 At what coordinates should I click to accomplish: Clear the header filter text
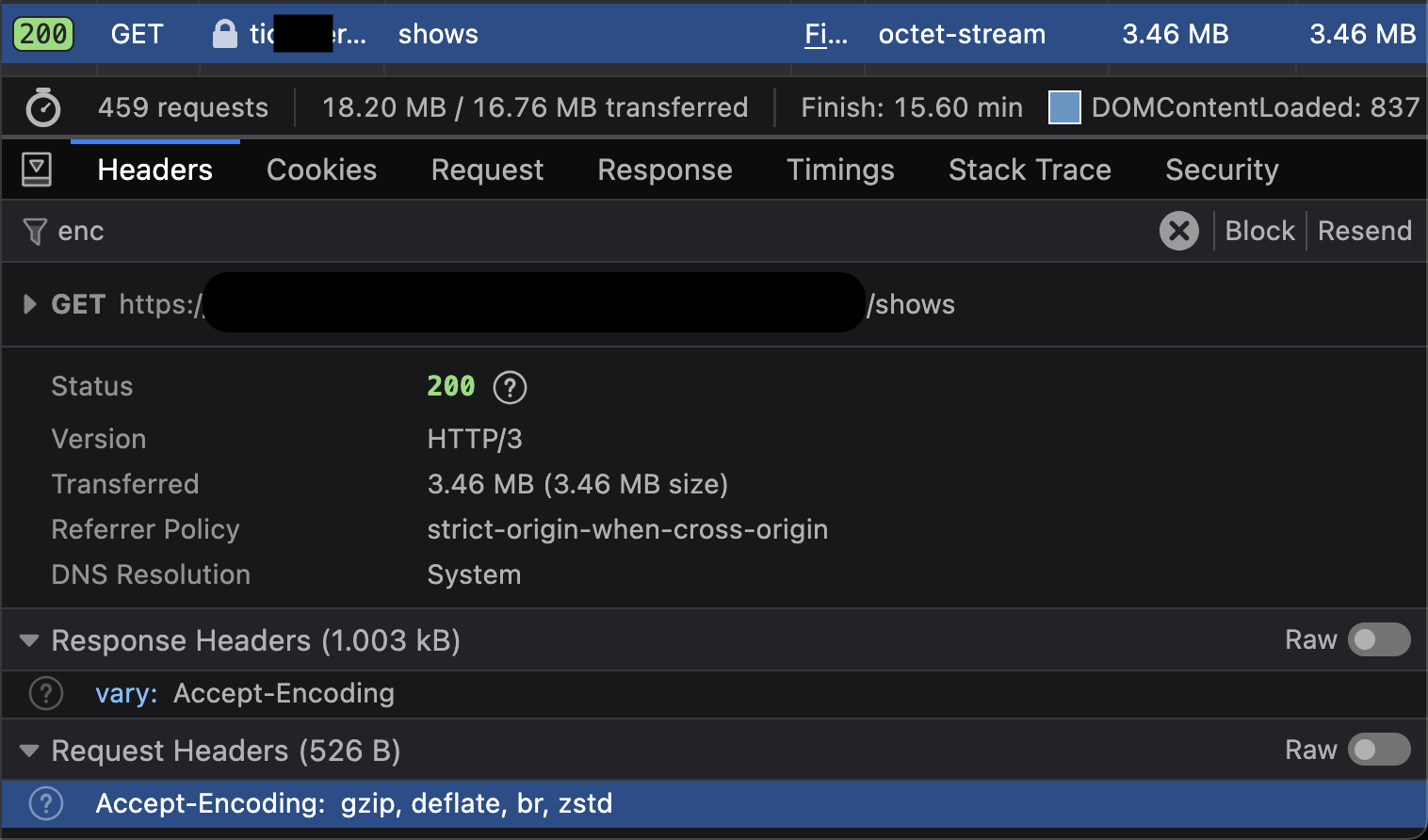(x=1178, y=231)
